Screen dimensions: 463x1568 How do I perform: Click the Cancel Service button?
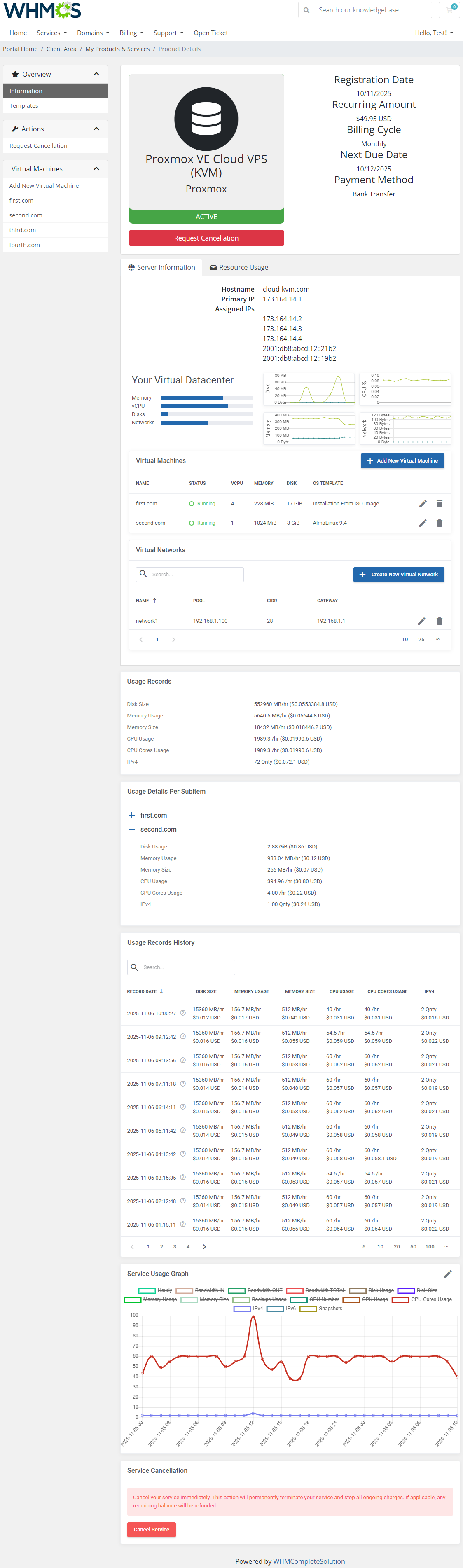point(152,1530)
